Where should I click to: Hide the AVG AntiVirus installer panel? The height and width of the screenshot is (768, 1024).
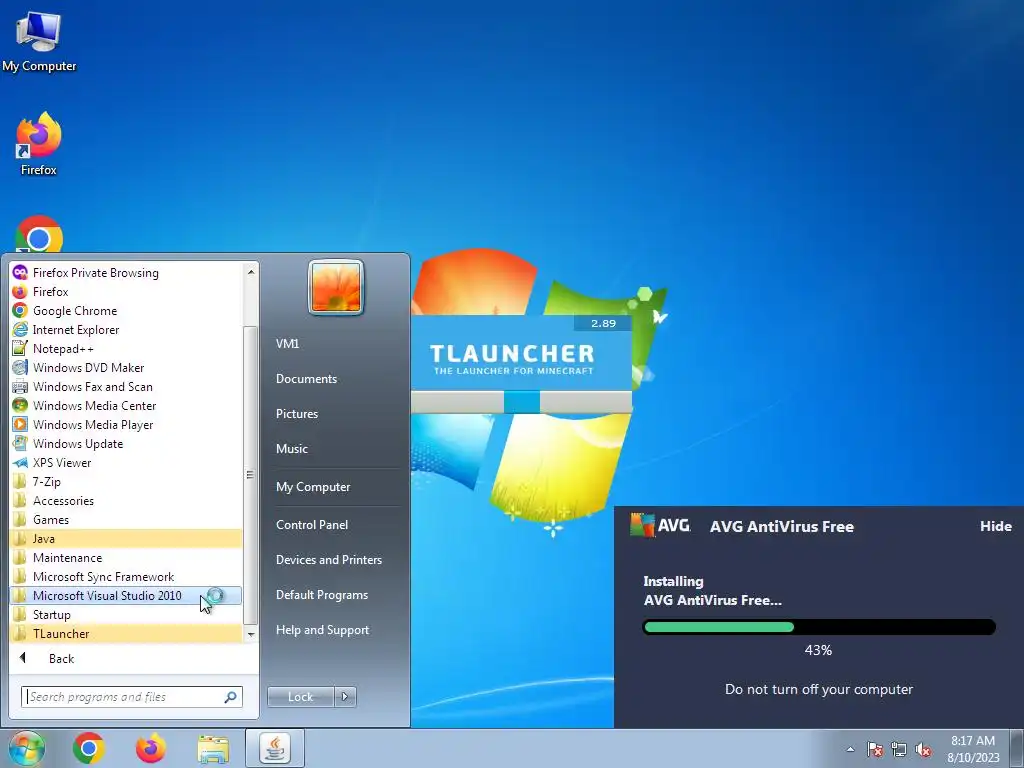click(x=995, y=526)
